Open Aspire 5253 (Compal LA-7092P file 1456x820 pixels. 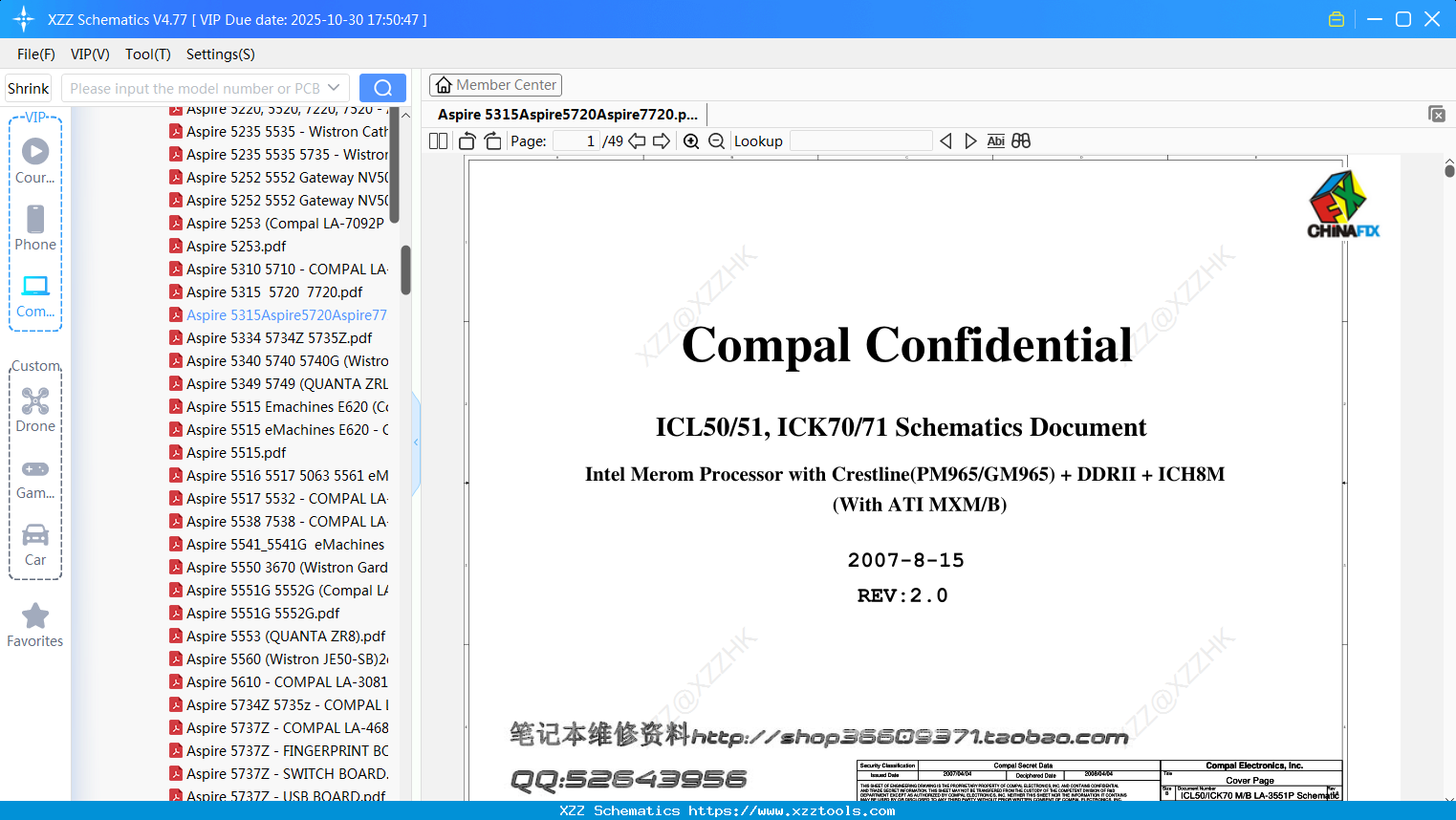(279, 224)
